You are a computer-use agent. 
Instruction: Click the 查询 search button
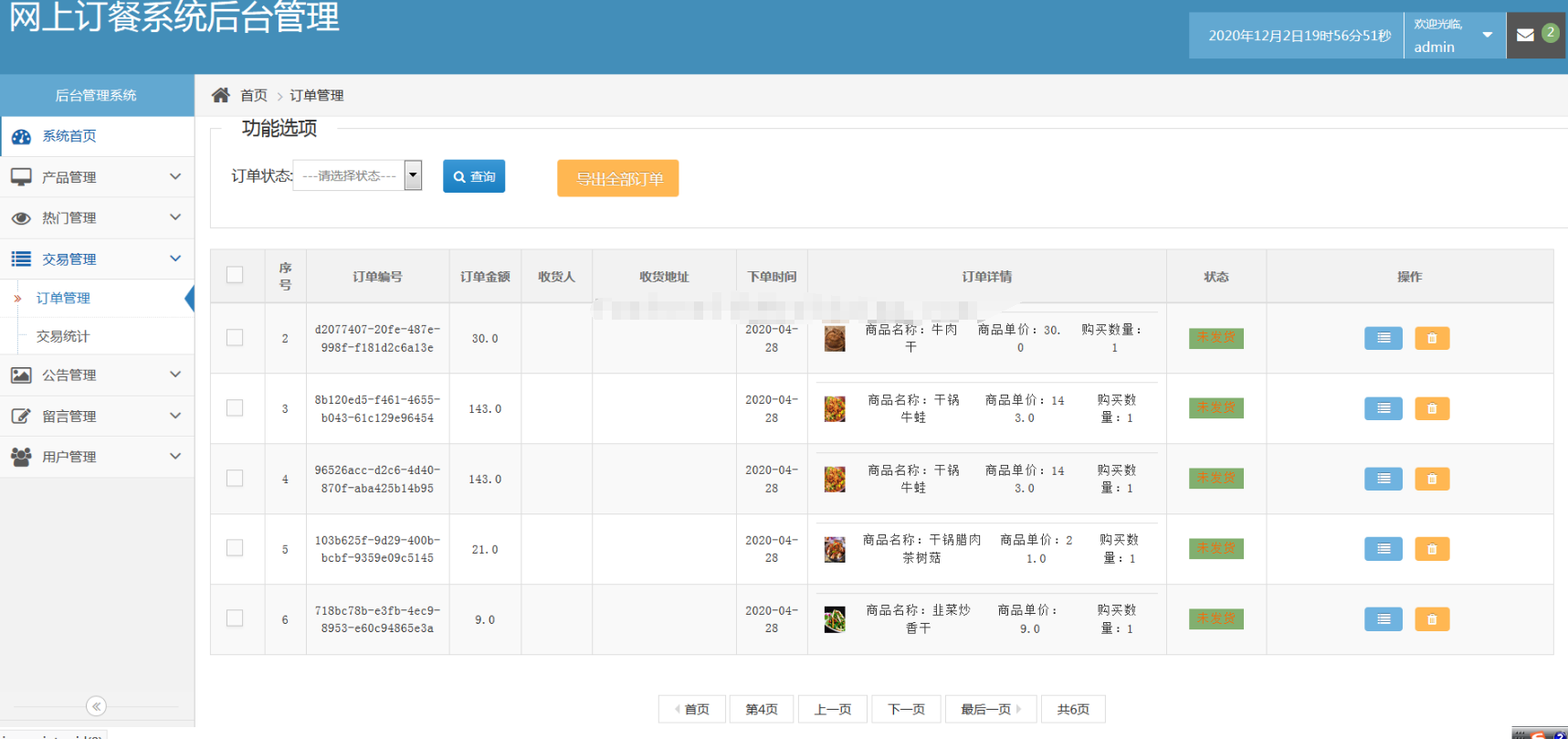coord(474,176)
